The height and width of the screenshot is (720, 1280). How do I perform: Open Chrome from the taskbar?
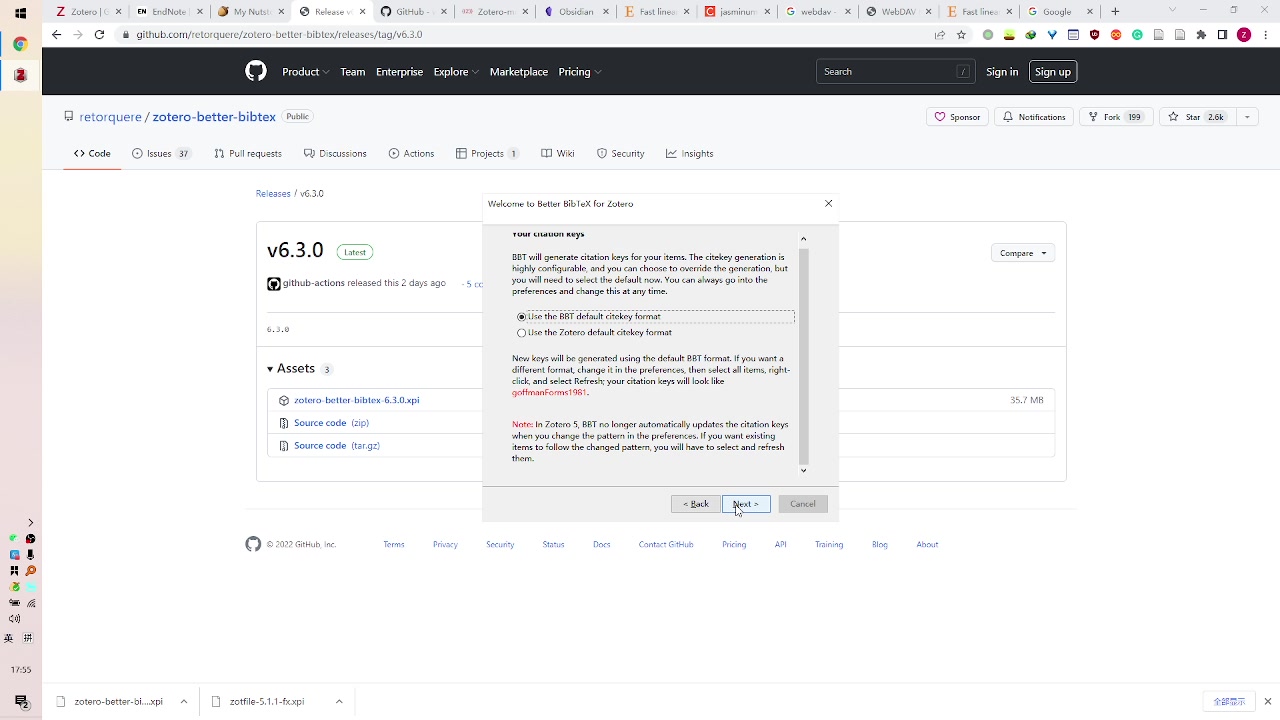pos(20,44)
